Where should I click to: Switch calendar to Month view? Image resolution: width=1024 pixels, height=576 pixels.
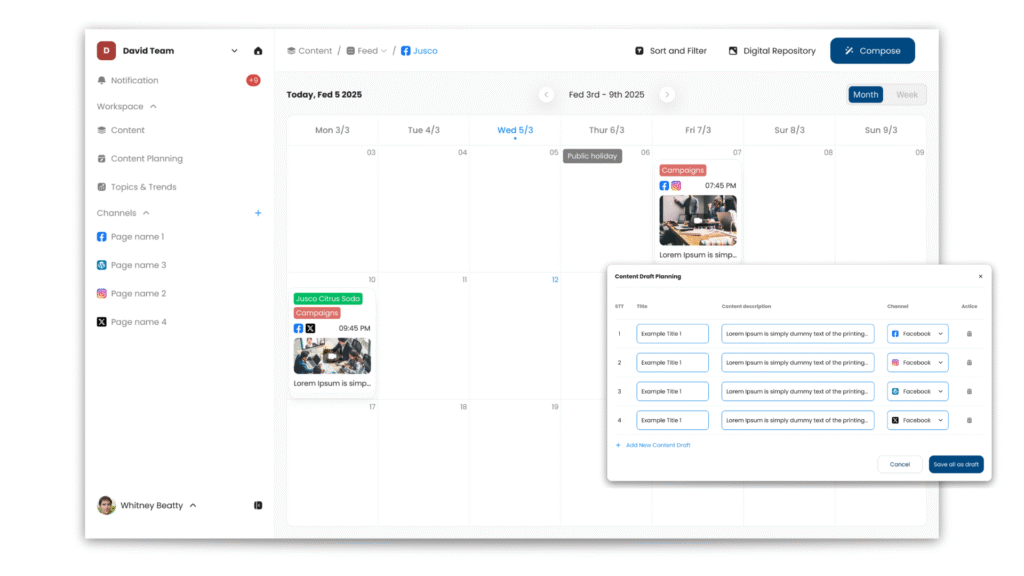coord(865,95)
